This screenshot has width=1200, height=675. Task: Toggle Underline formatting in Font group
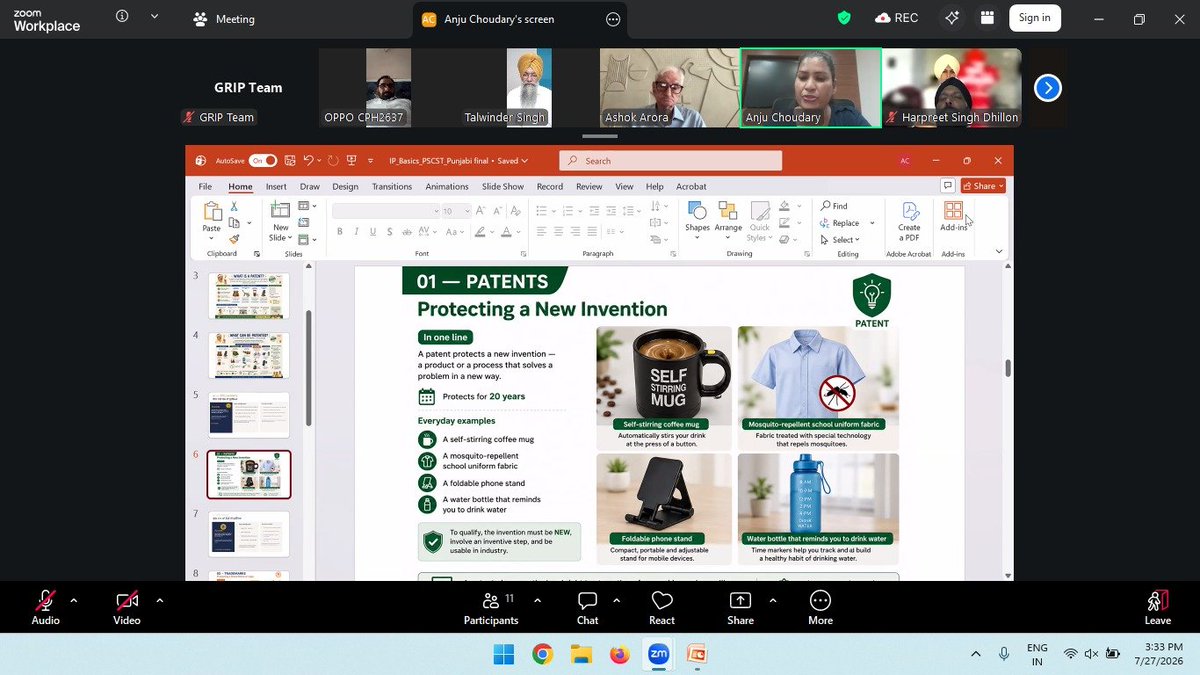tap(373, 231)
